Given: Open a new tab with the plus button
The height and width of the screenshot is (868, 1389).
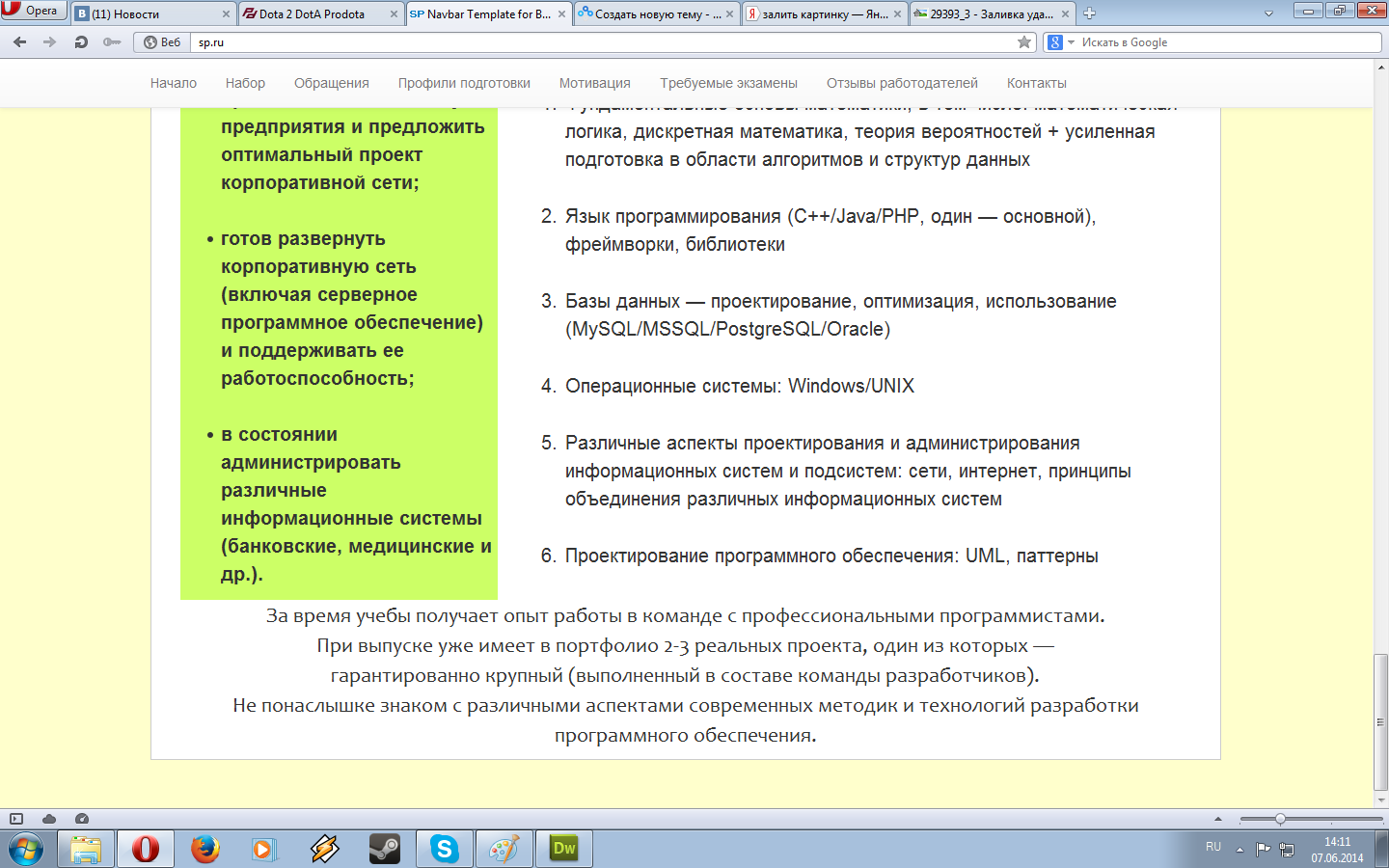Looking at the screenshot, I should [1089, 14].
